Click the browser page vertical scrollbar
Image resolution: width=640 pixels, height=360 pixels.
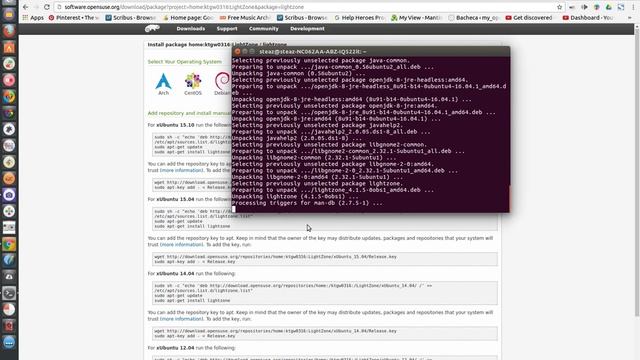pos(637,170)
